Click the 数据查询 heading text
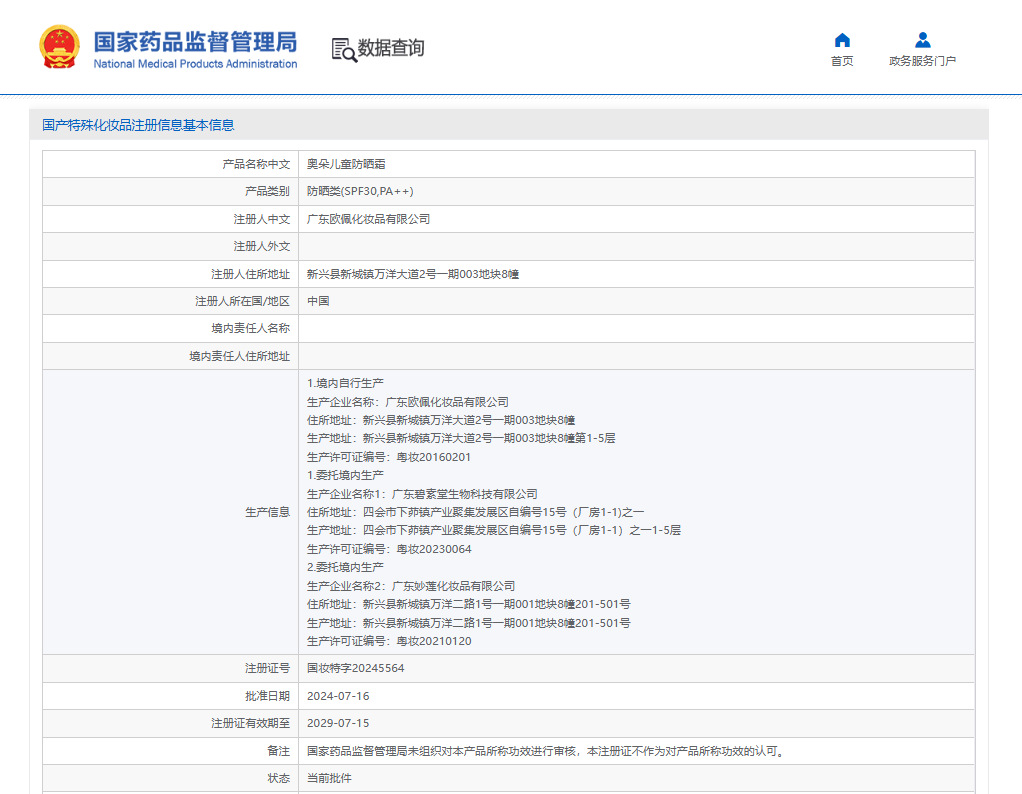This screenshot has width=1022, height=794. 391,48
